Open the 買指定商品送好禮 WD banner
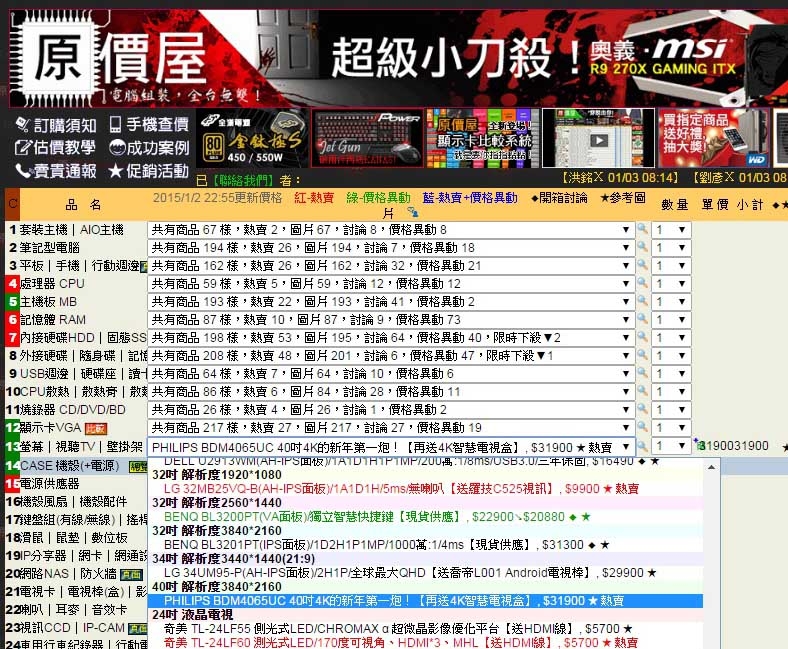 [714, 138]
